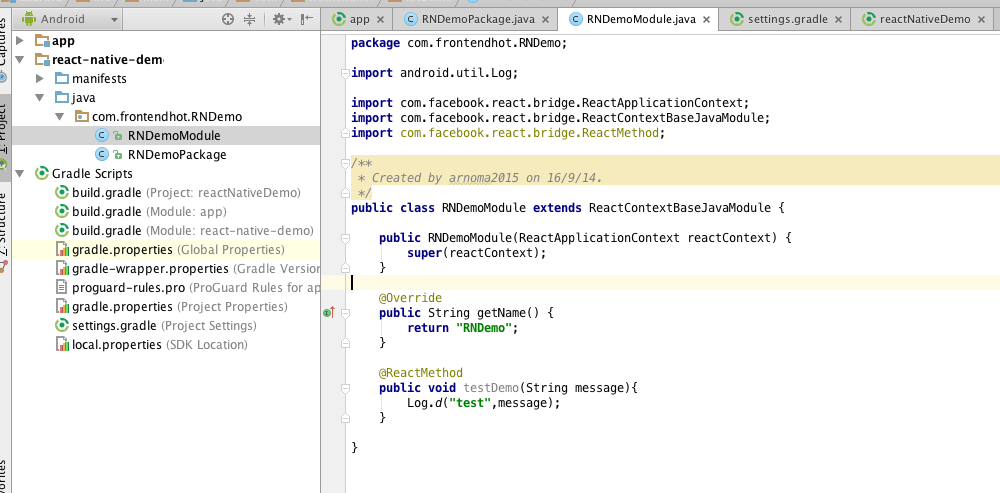
Task: Hide the project tool window
Action: coord(307,19)
